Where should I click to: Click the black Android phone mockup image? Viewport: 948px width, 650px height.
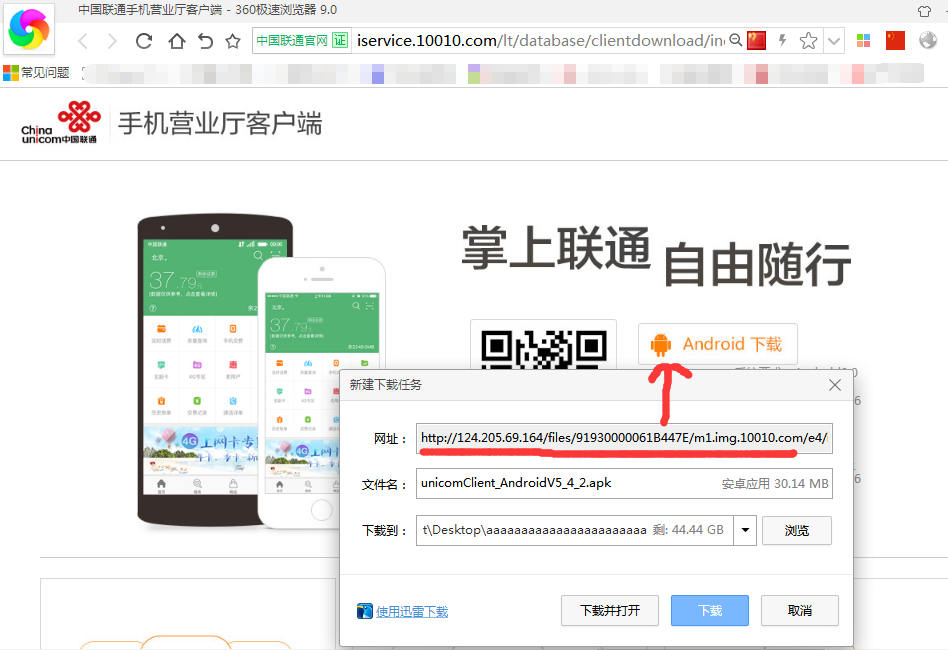[200, 369]
